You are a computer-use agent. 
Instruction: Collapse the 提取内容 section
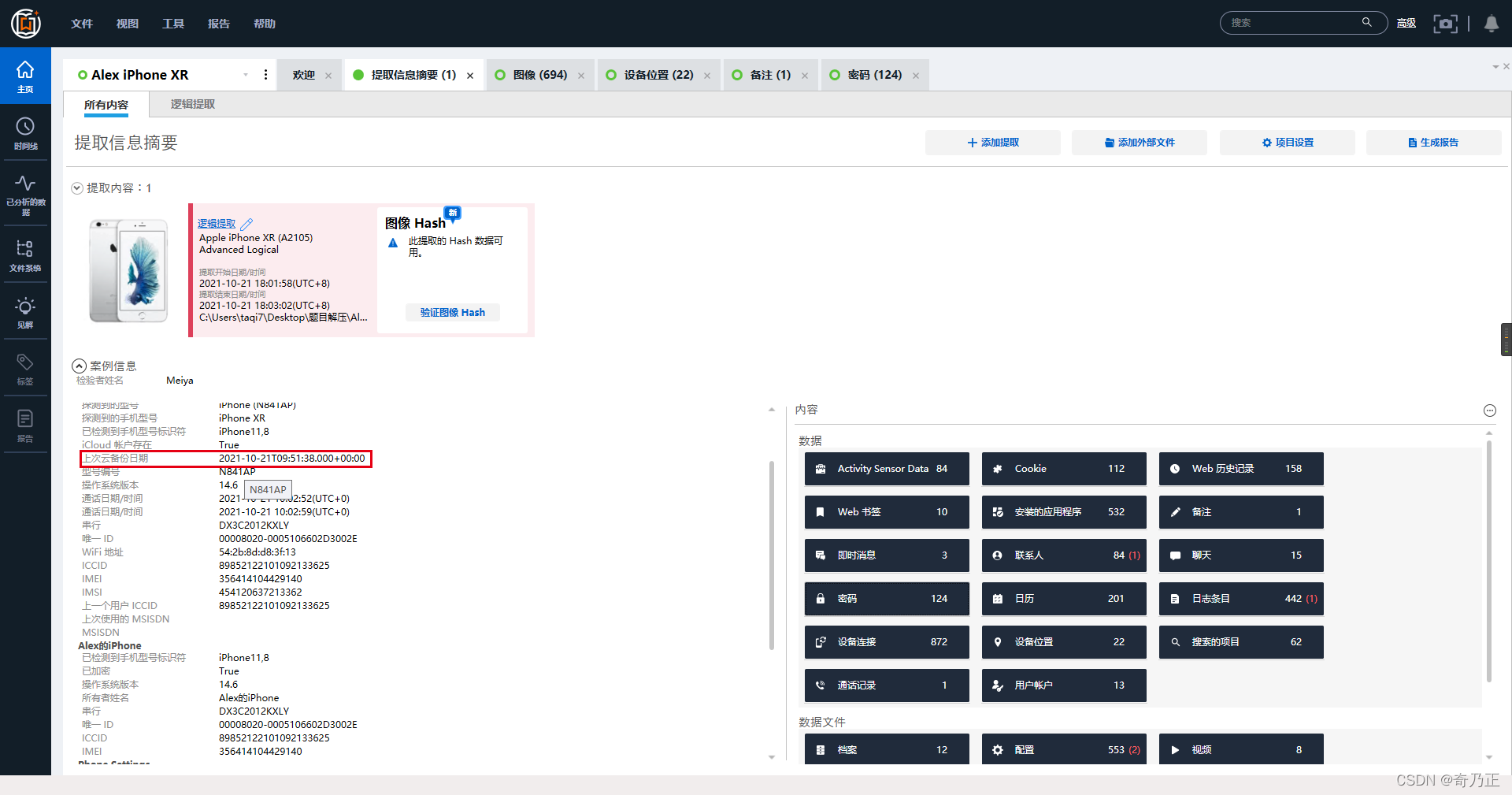(x=77, y=188)
